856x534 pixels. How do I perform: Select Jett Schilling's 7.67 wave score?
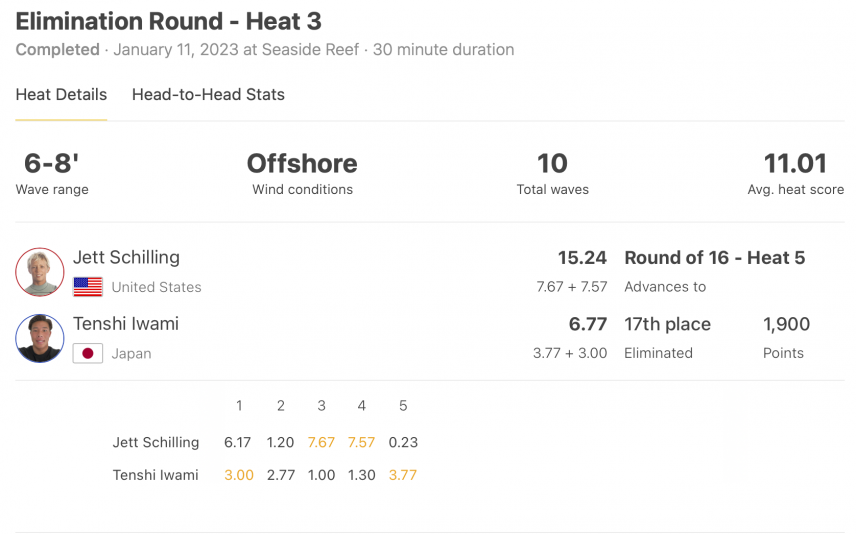pos(321,442)
